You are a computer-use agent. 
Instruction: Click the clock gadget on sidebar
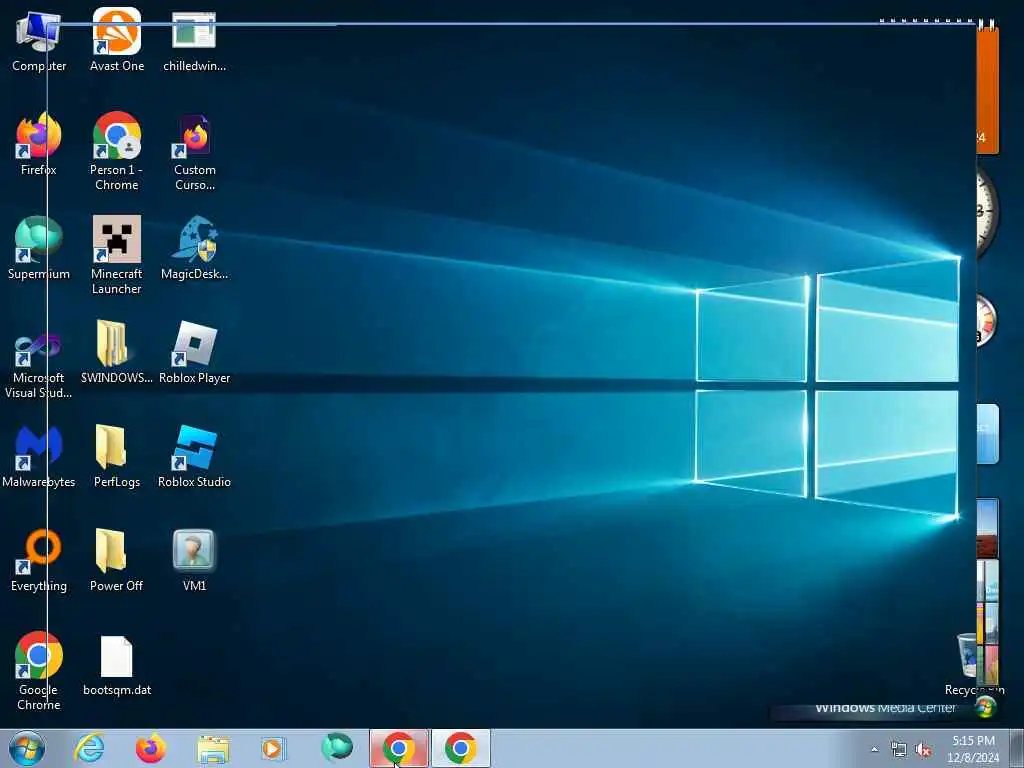pyautogui.click(x=987, y=212)
